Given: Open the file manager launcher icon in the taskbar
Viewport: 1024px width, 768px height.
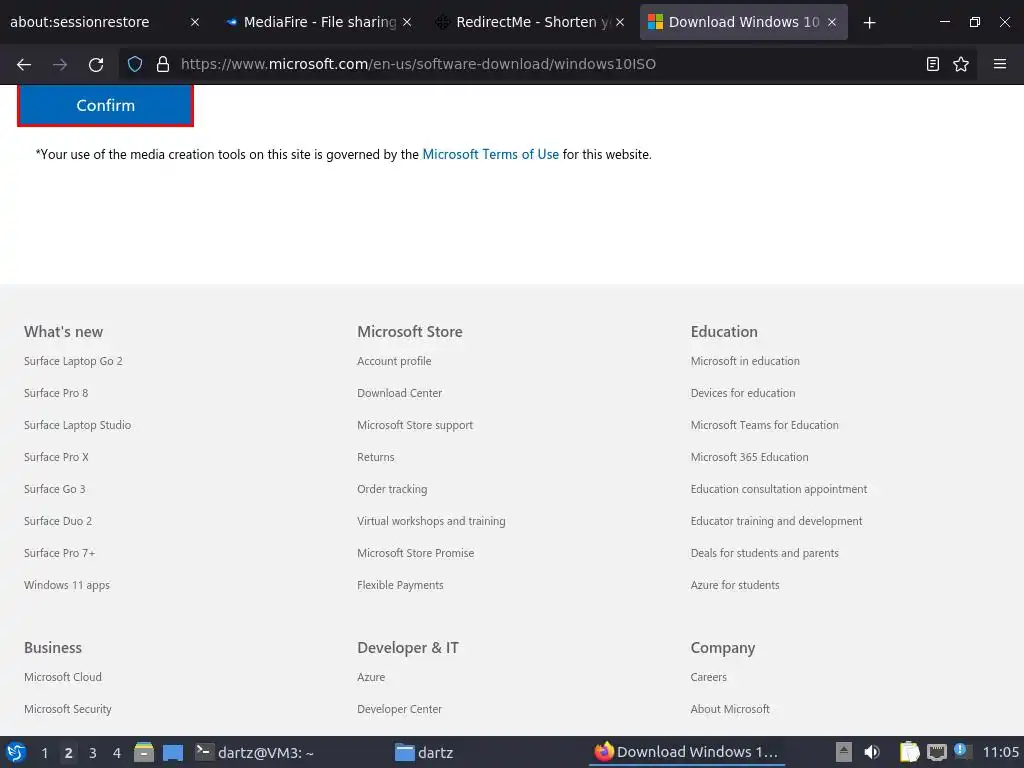Looking at the screenshot, I should coord(144,752).
